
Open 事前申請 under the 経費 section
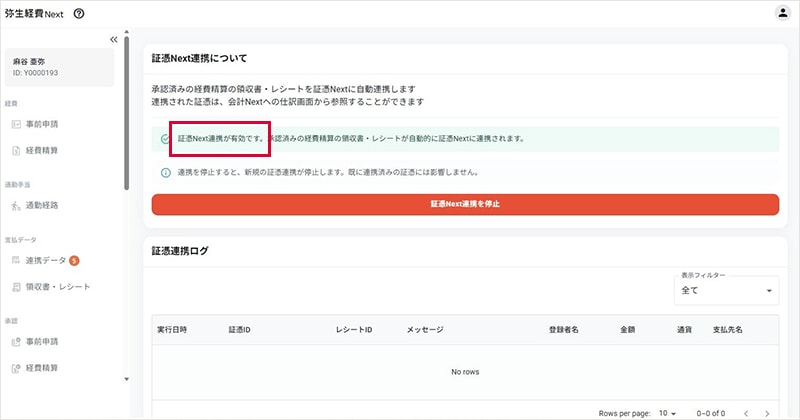click(x=42, y=124)
